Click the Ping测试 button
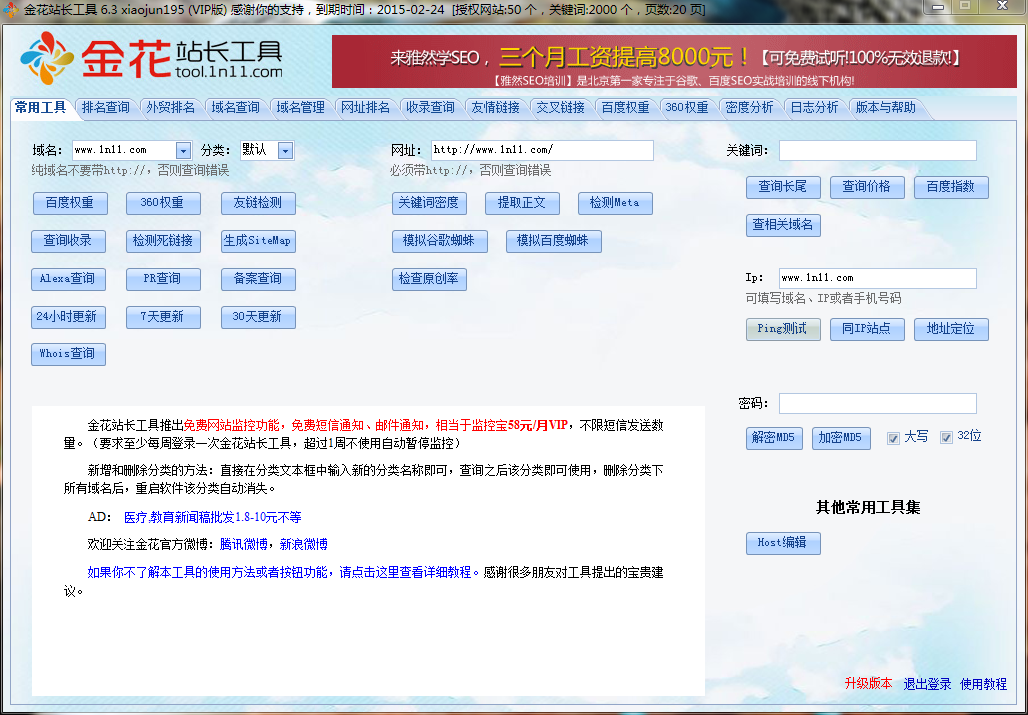 point(783,329)
